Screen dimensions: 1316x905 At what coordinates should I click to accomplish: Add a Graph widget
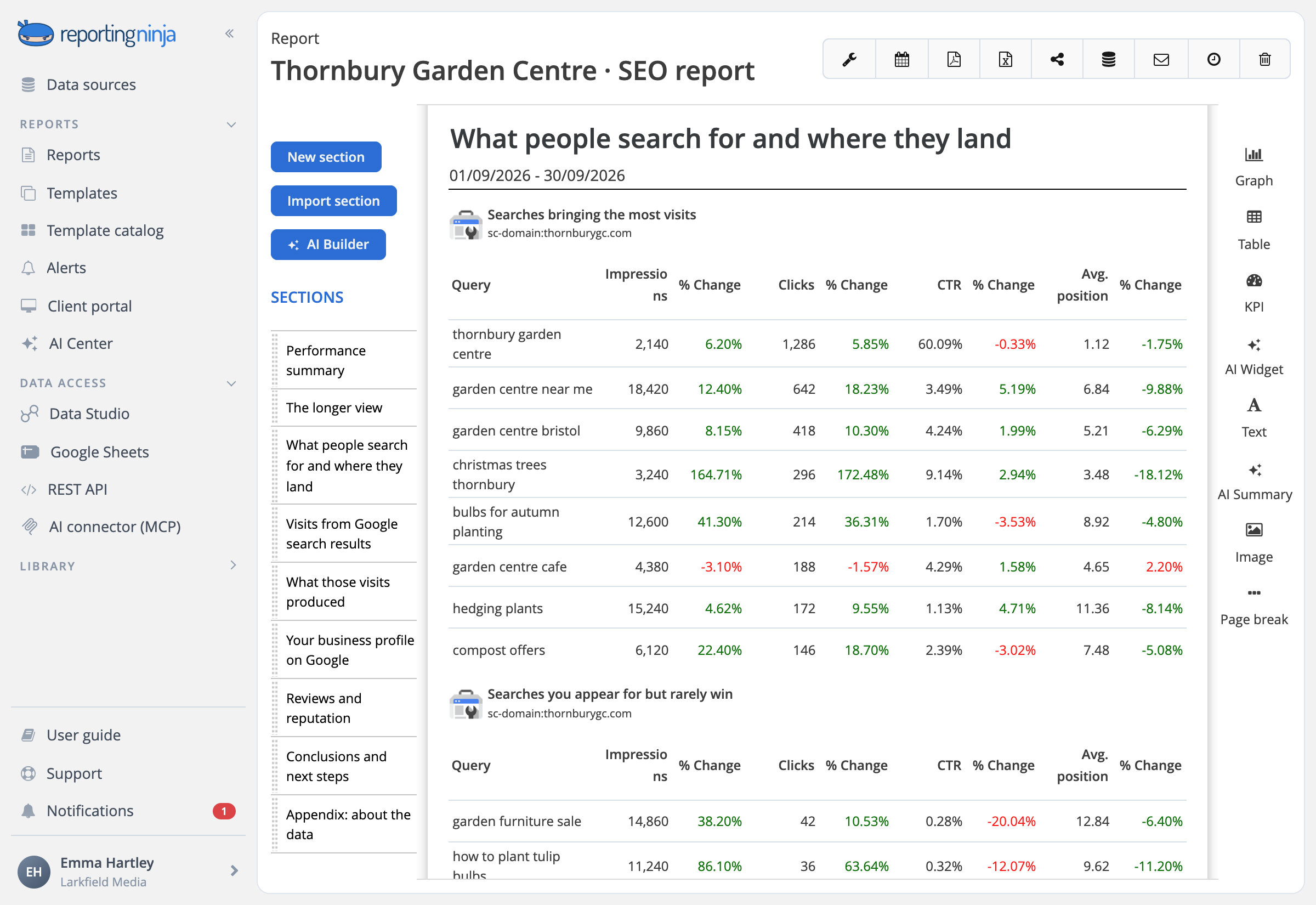pos(1253,167)
